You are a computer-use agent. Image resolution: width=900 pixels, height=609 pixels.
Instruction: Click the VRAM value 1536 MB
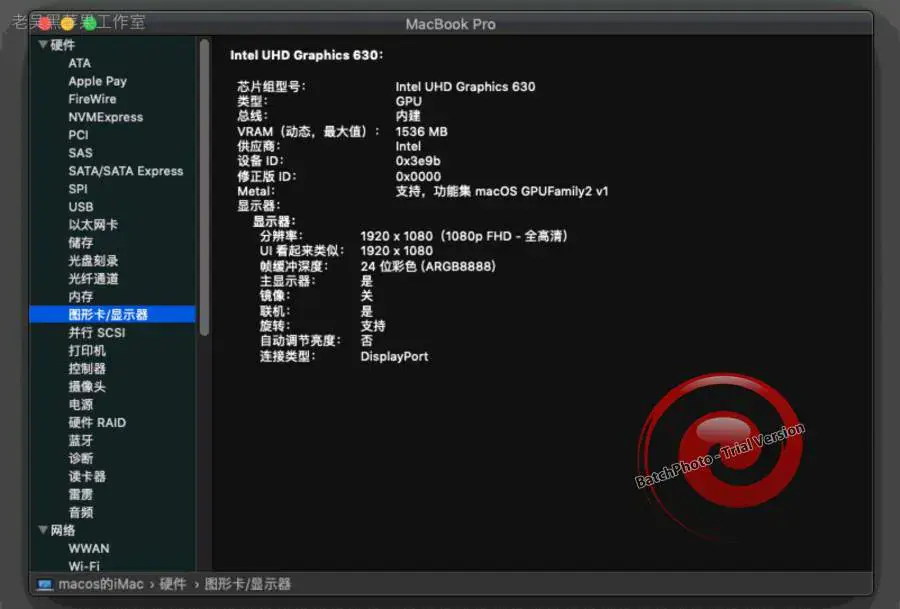pos(421,131)
